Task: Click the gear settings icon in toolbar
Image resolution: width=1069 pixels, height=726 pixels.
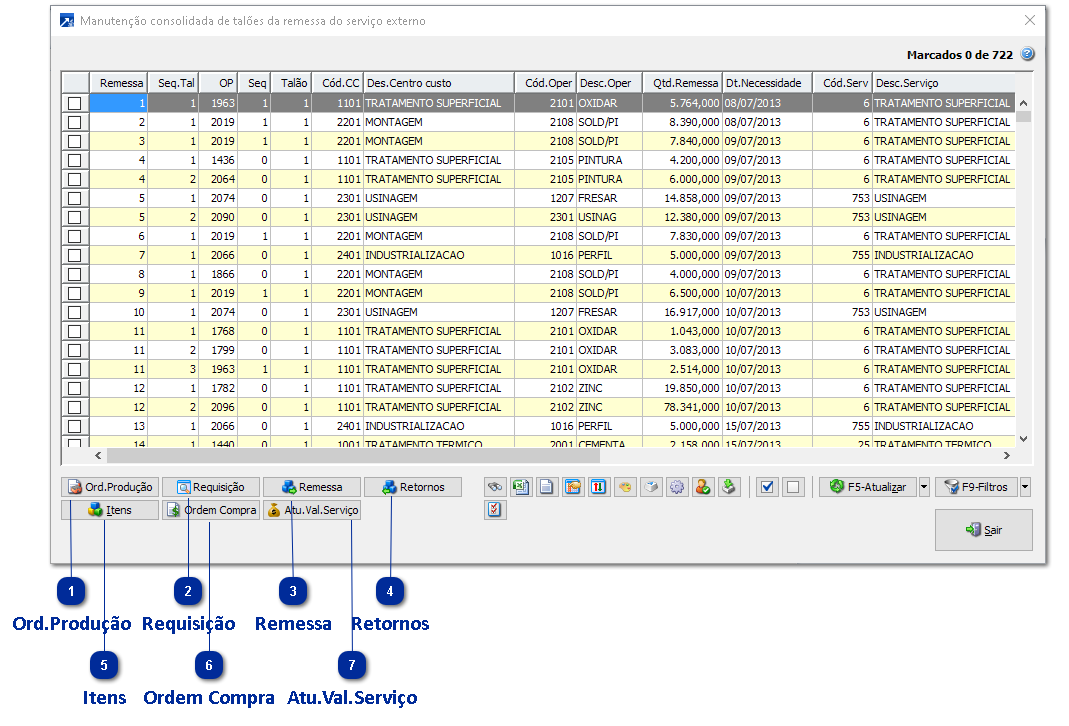Action: coord(677,487)
